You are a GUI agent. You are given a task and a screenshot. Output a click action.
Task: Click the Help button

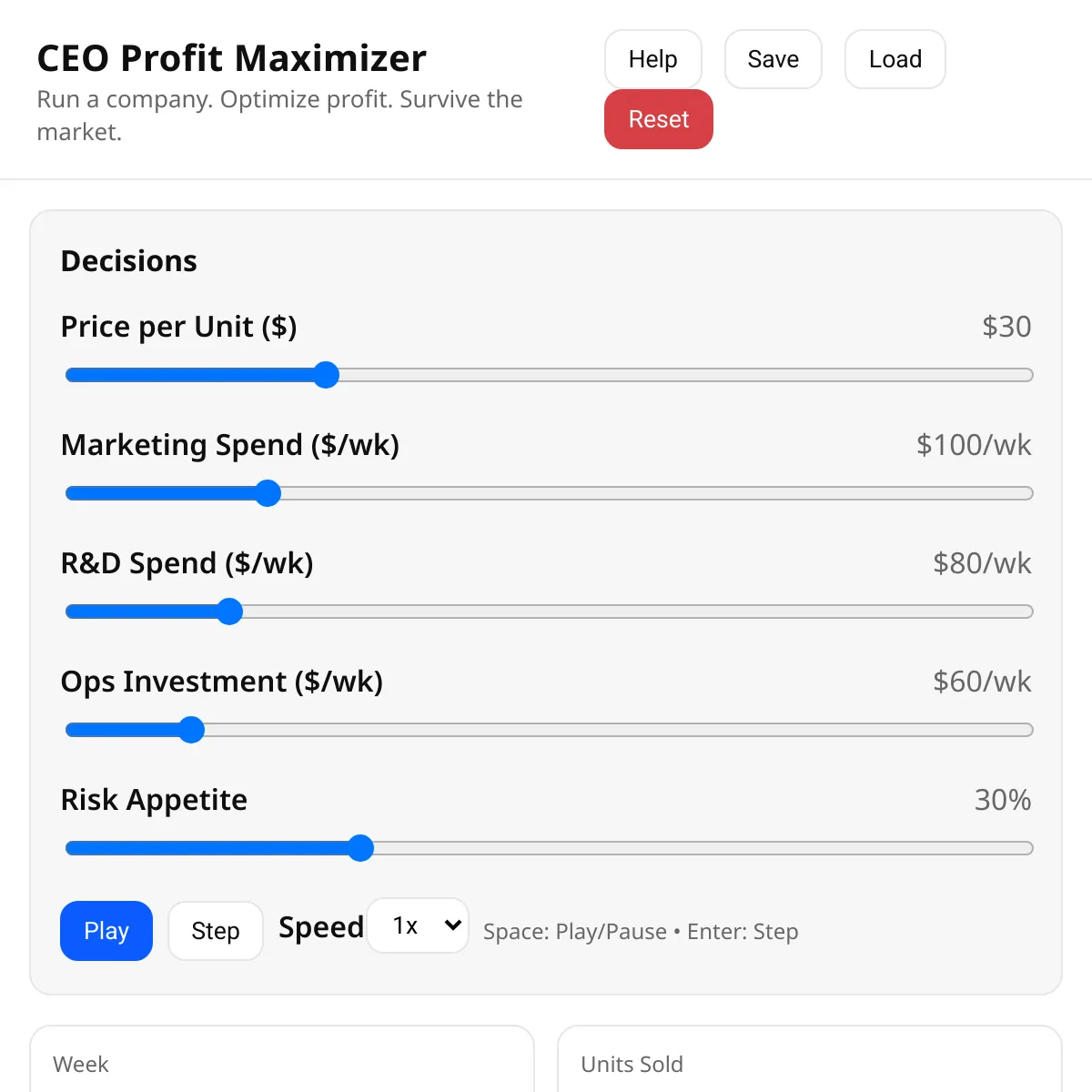pos(652,58)
